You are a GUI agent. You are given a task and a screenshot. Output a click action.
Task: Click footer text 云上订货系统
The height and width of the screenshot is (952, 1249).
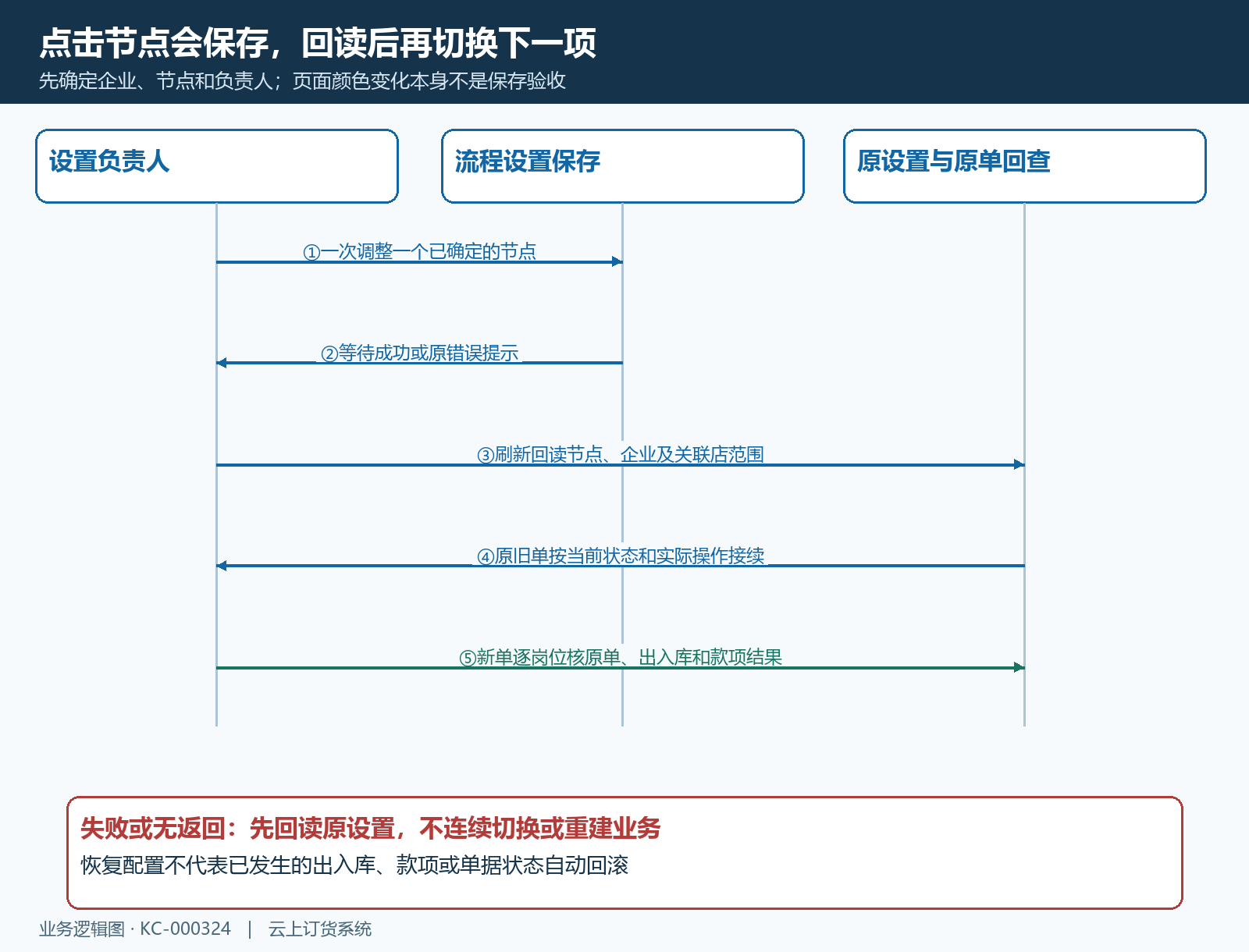pos(320,929)
